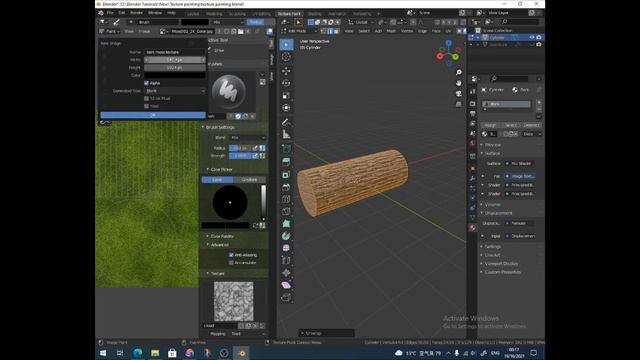Open the File menu
640x360 pixels.
pyautogui.click(x=110, y=13)
